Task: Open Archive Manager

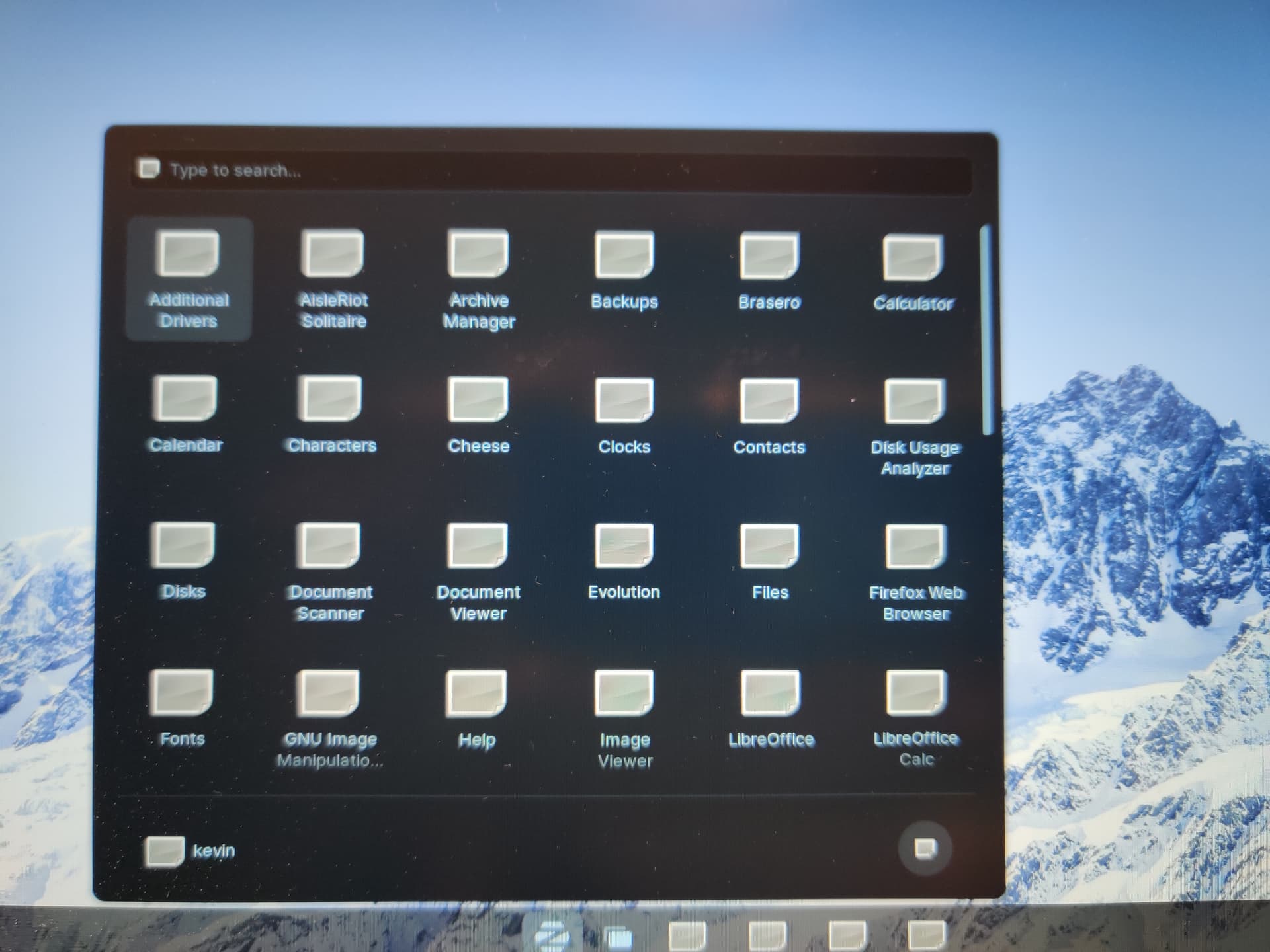Action: pos(478,279)
